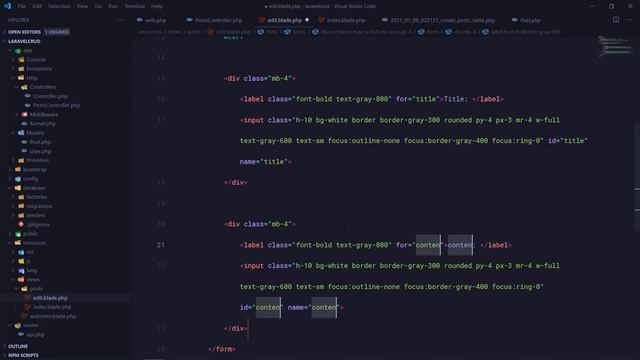Expand the Middleware folder
The image size is (640, 360).
pyautogui.click(x=44, y=114)
